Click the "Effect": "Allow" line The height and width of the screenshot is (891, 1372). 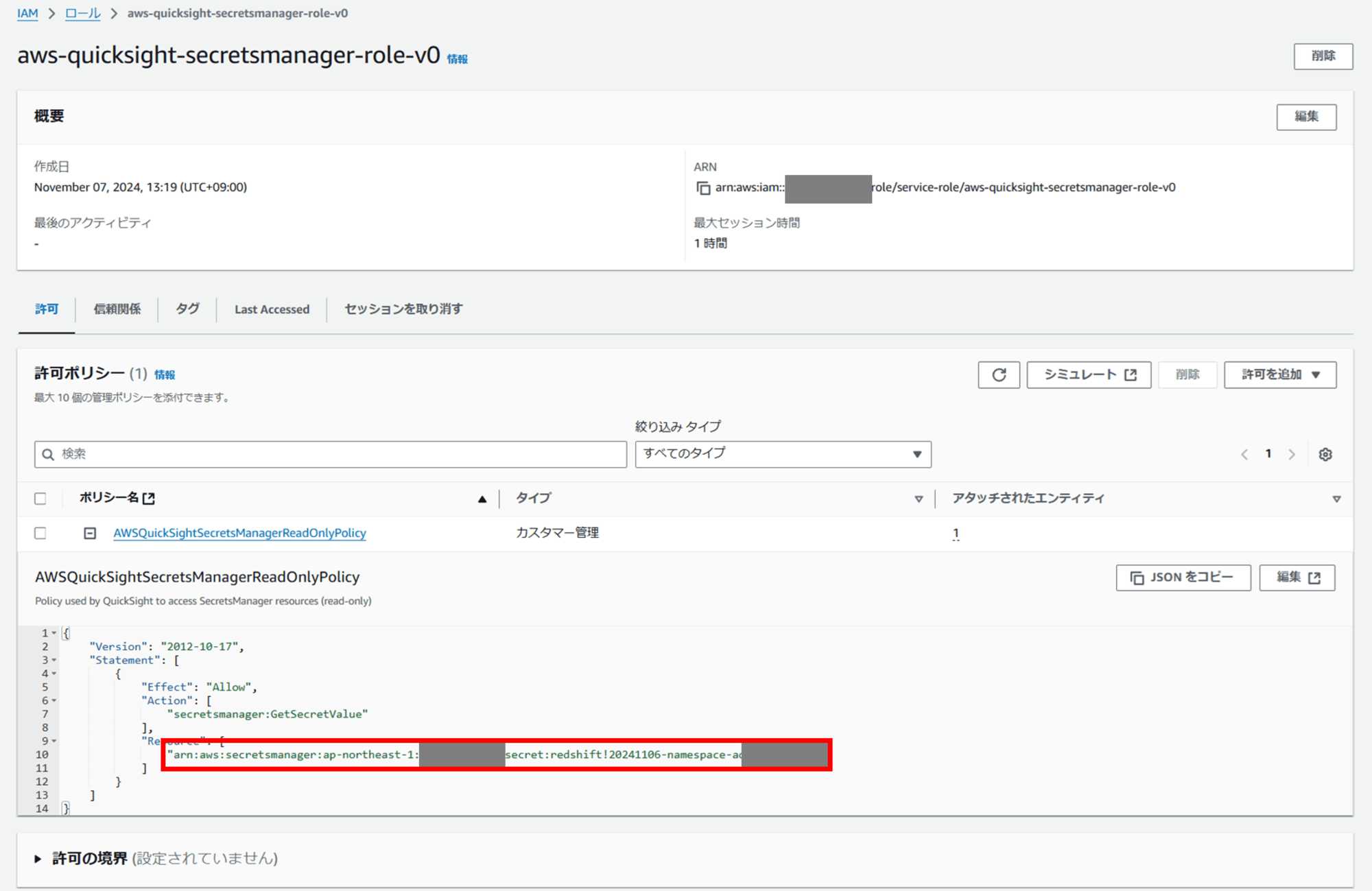pyautogui.click(x=199, y=687)
